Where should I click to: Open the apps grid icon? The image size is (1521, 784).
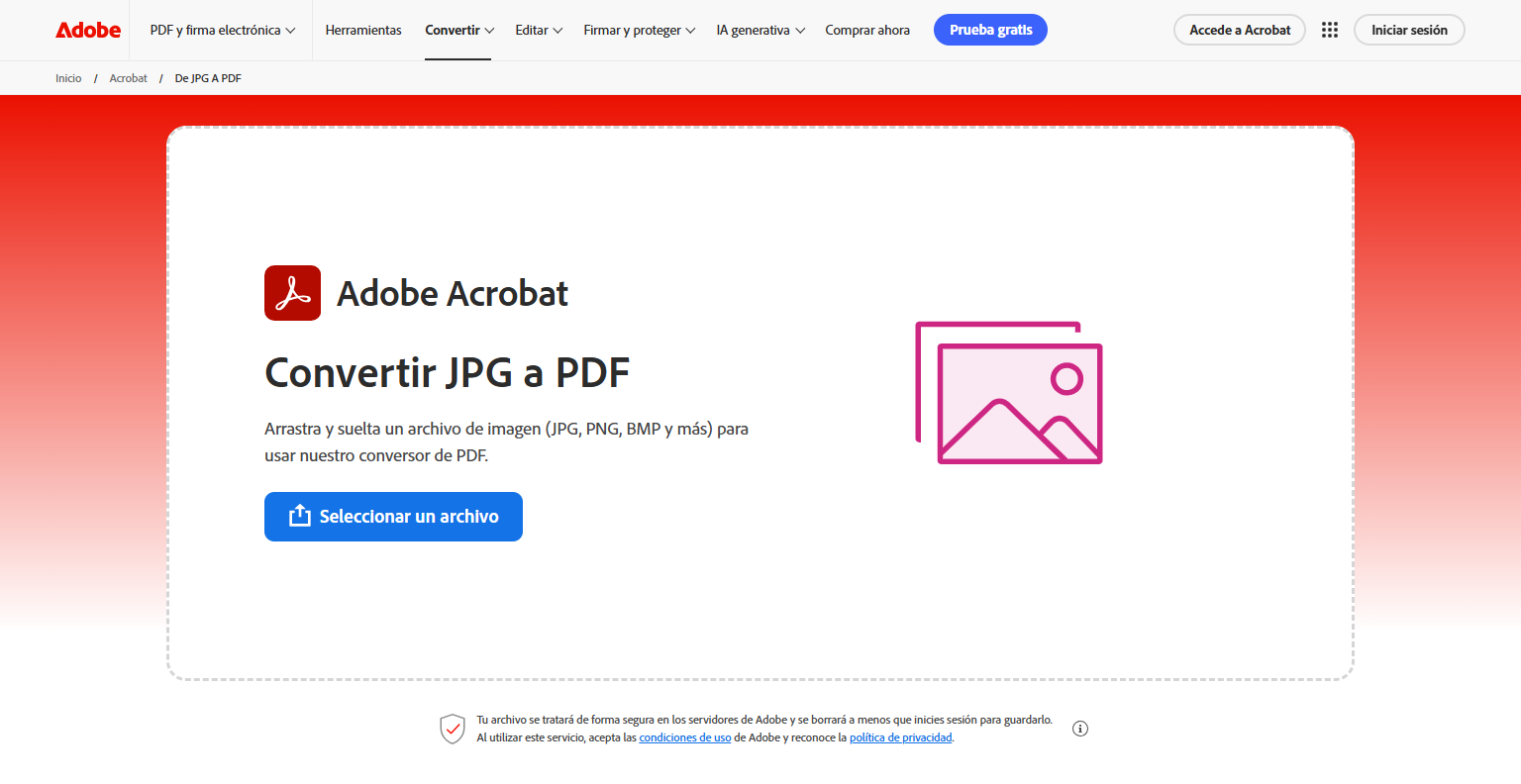click(1330, 30)
